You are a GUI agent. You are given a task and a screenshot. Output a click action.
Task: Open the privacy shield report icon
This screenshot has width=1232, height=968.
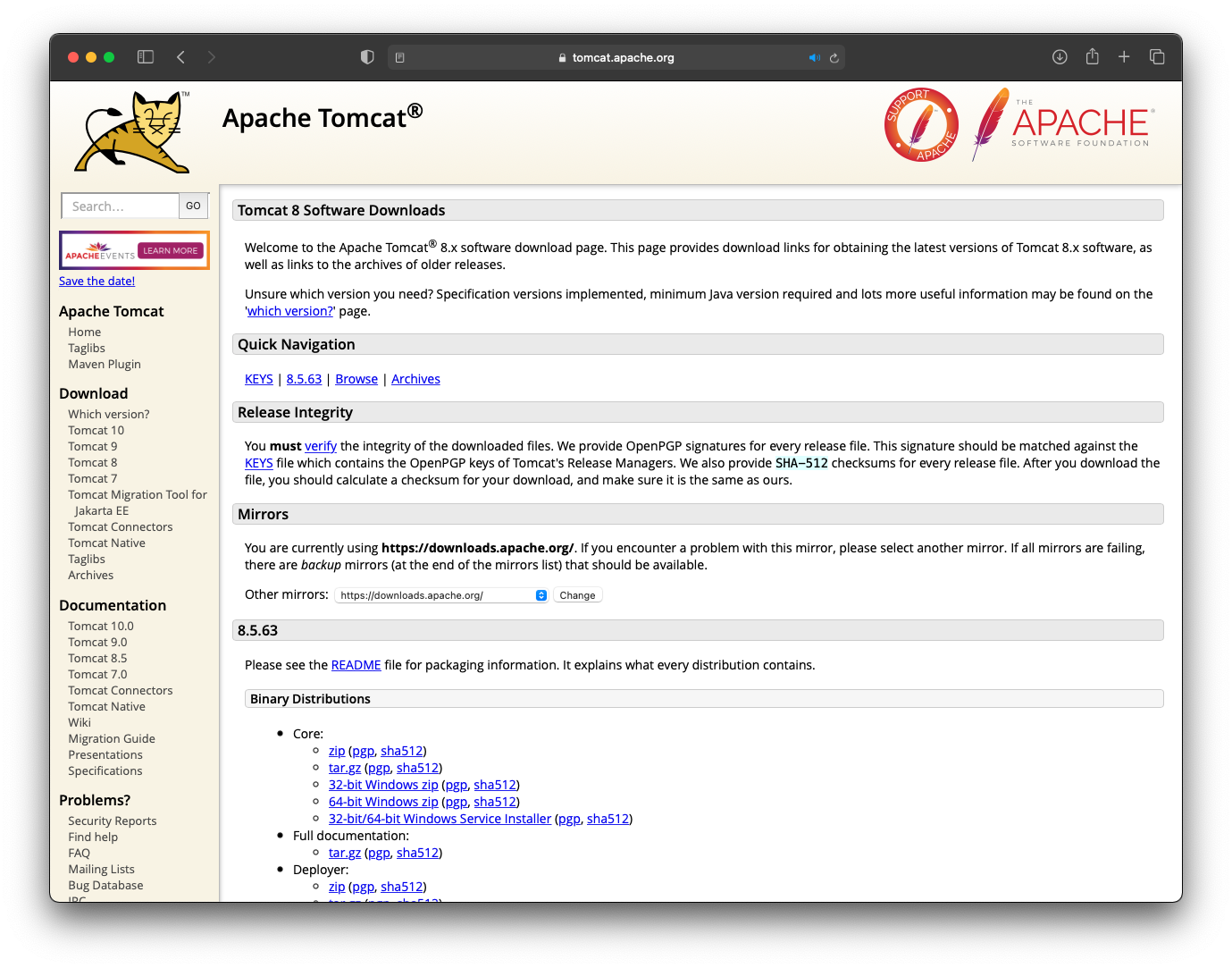pos(367,57)
